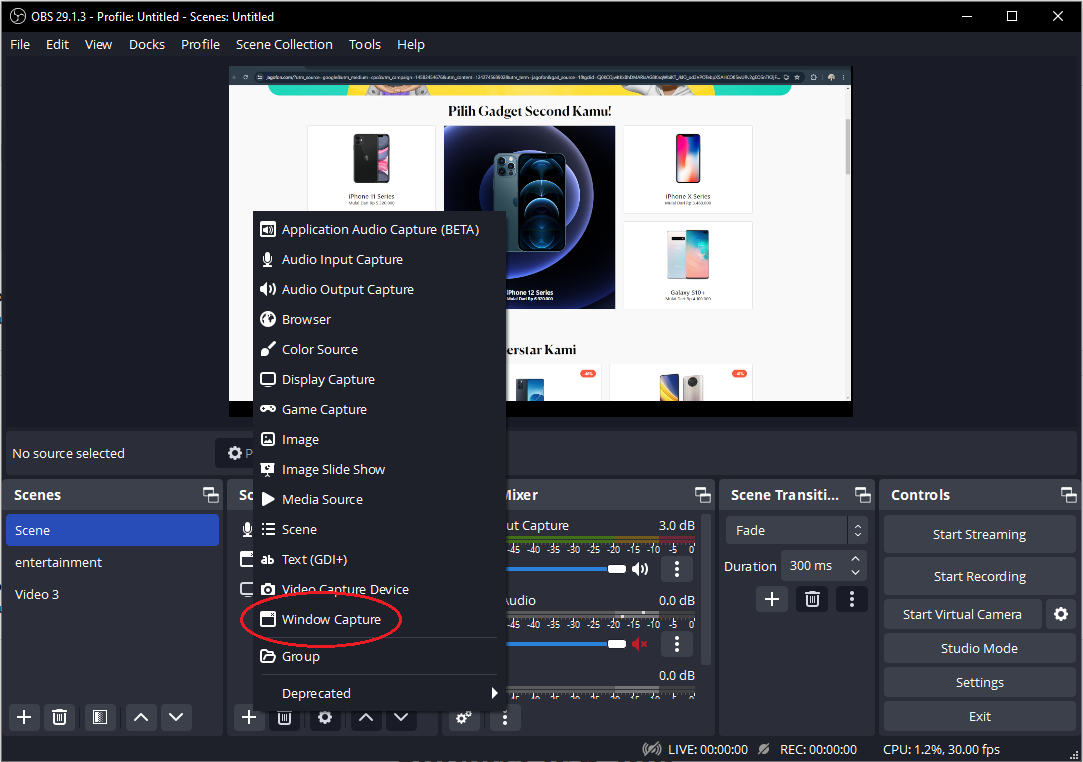Add source plus icon in Sources dock
The image size is (1083, 762).
point(249,717)
